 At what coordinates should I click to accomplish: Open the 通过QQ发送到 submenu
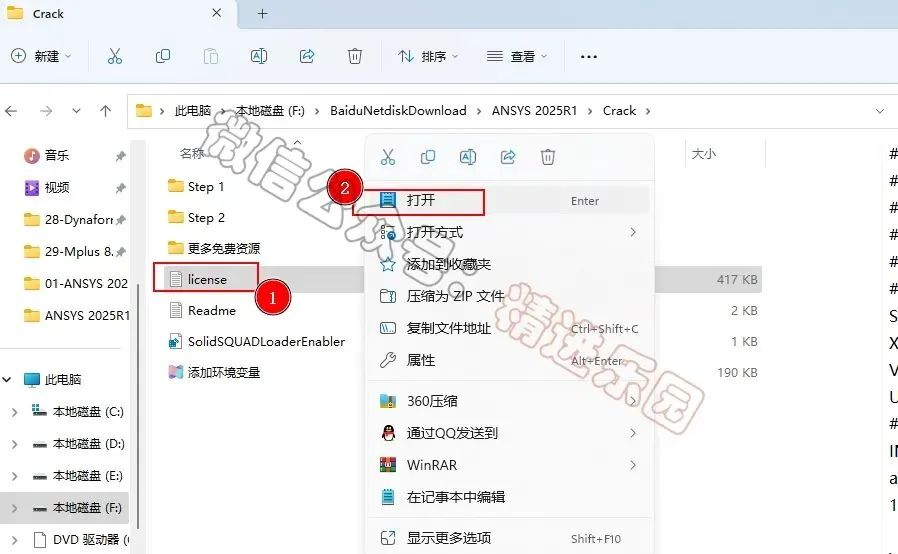click(x=509, y=433)
